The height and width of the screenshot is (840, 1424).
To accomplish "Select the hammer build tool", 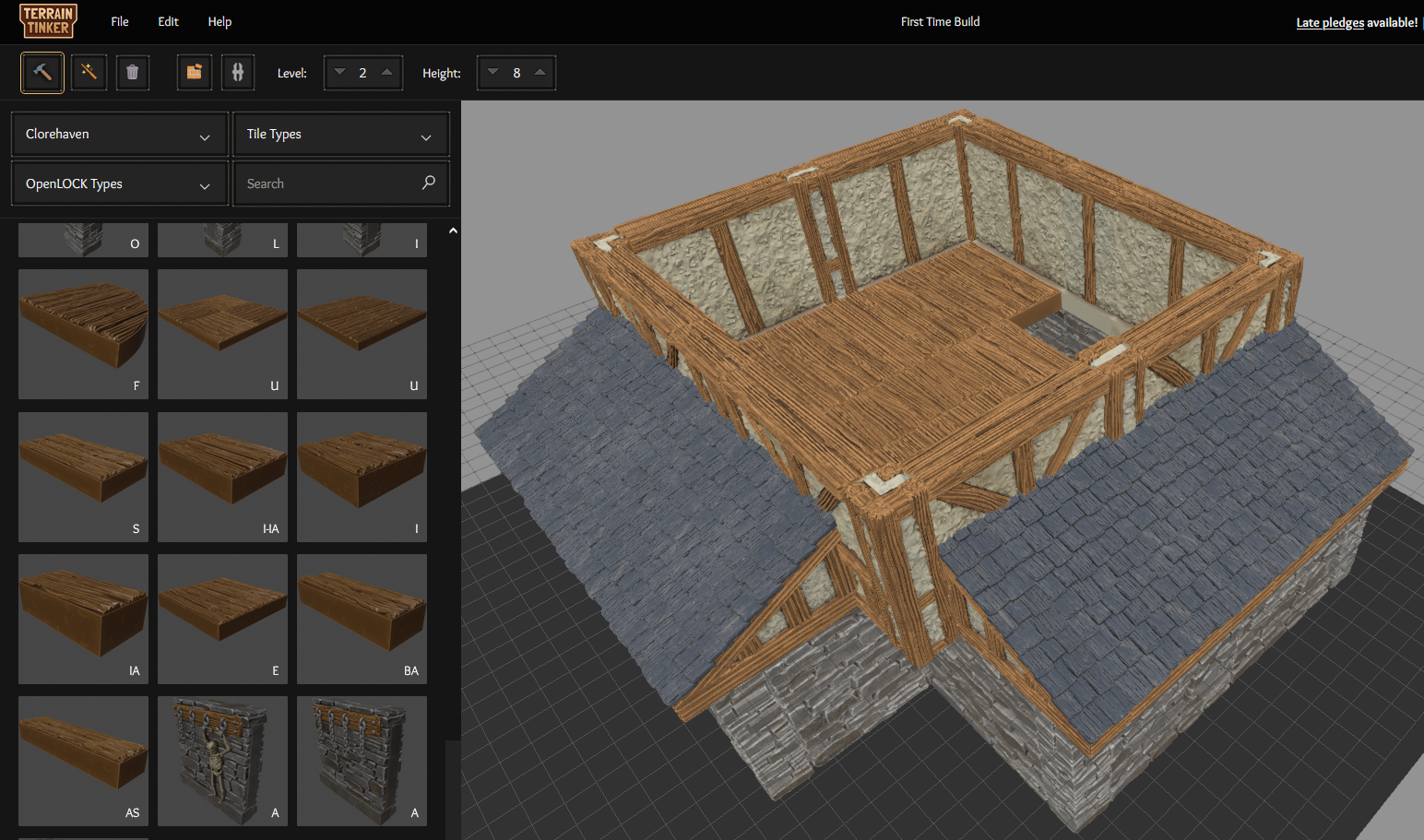I will (42, 73).
